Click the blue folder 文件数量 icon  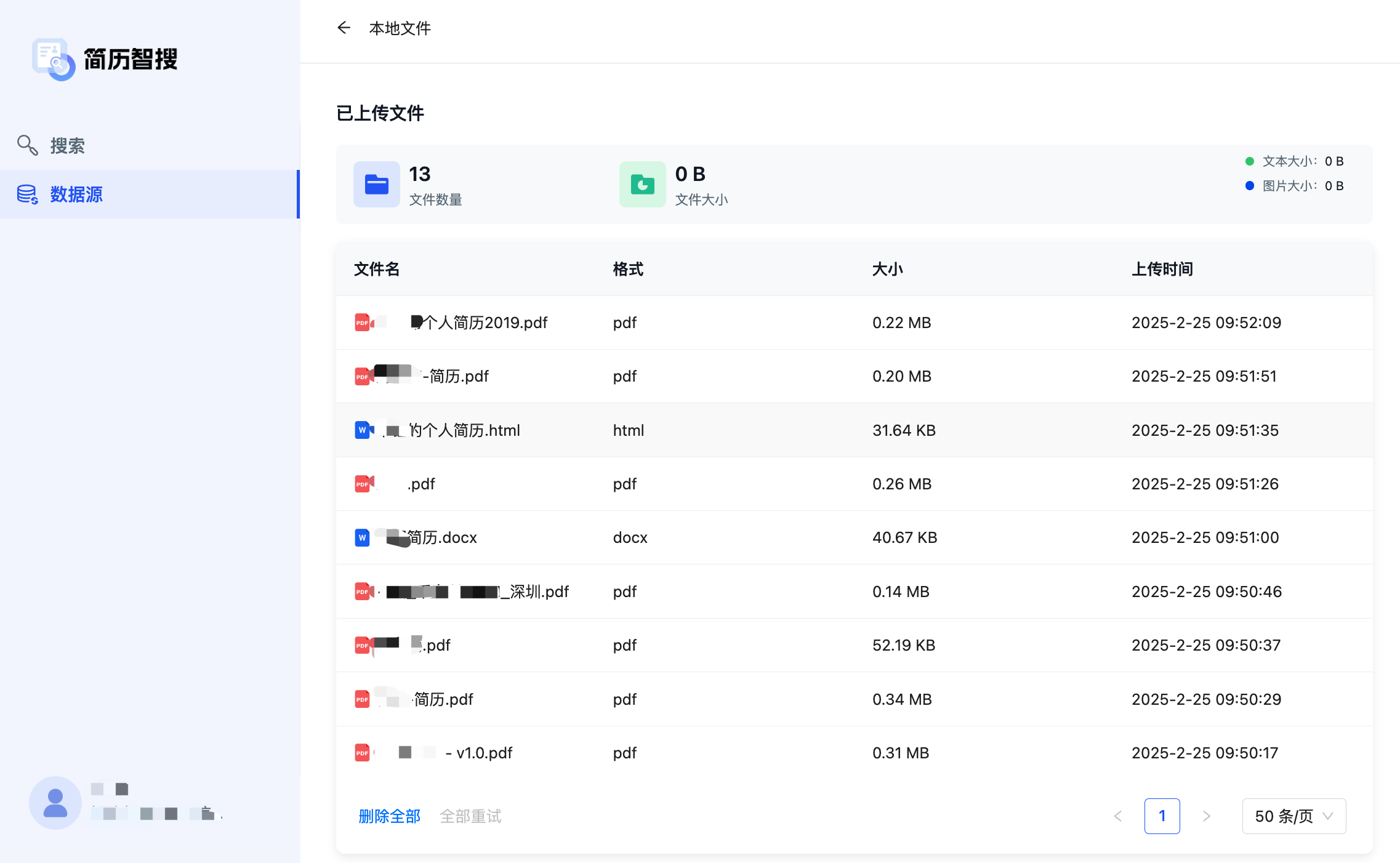[376, 184]
